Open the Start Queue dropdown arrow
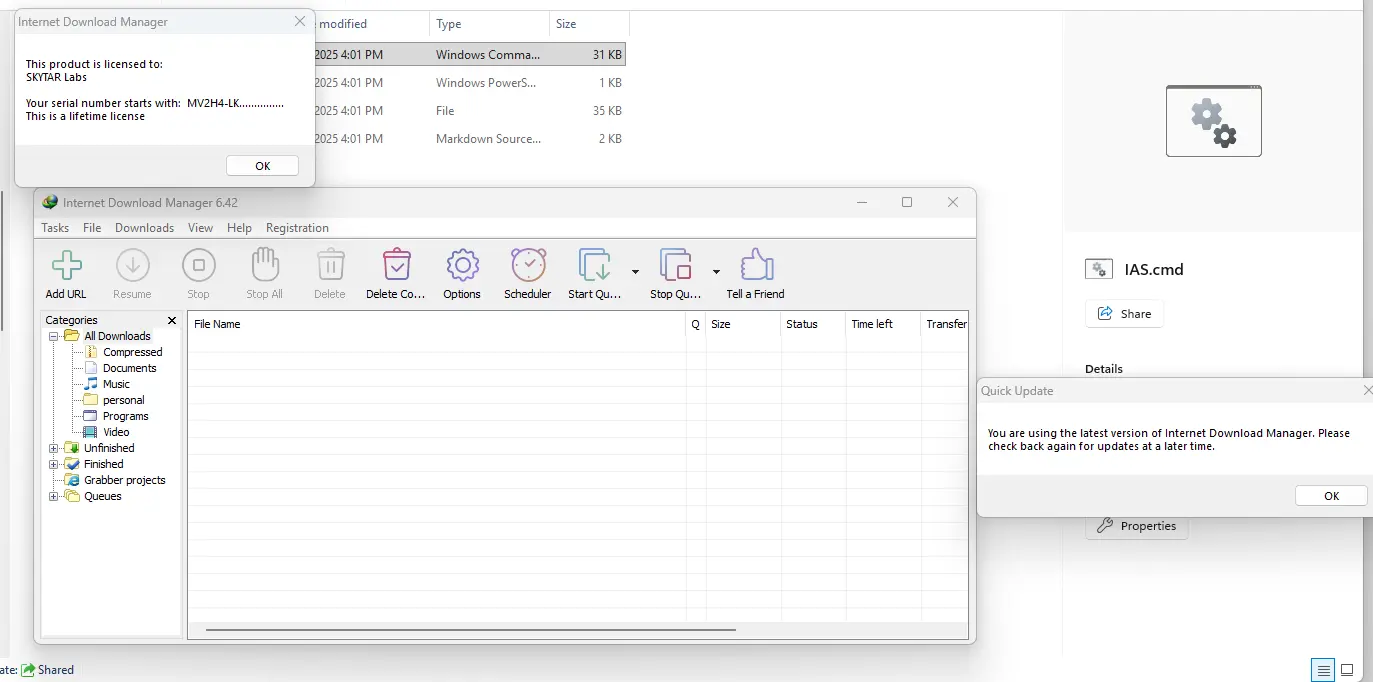The width and height of the screenshot is (1373, 682). (635, 271)
